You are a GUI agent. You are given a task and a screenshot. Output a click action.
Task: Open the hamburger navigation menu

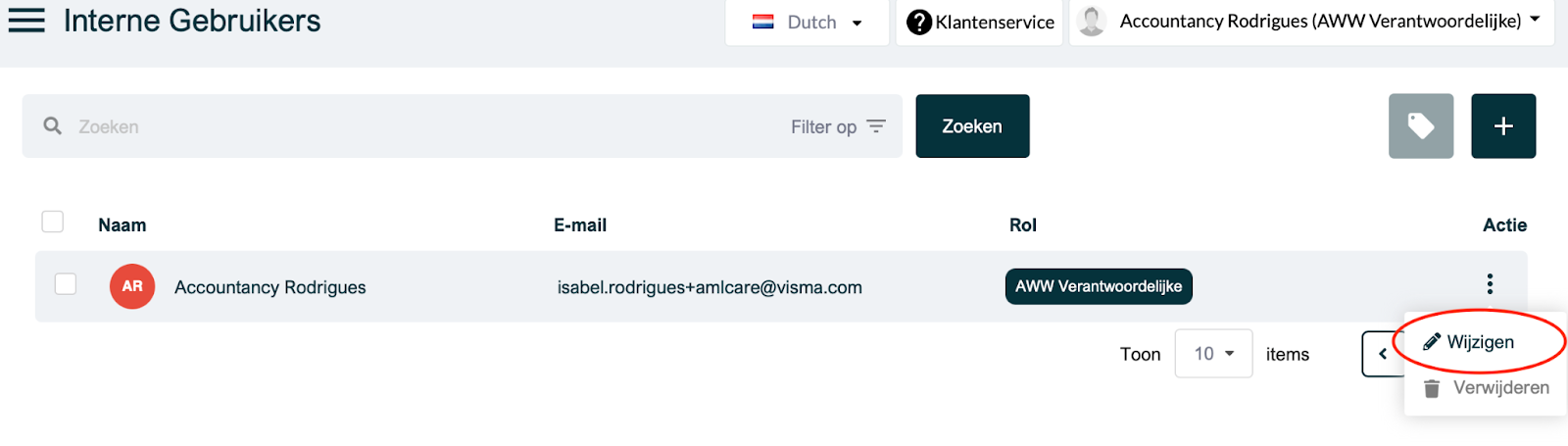tap(26, 20)
